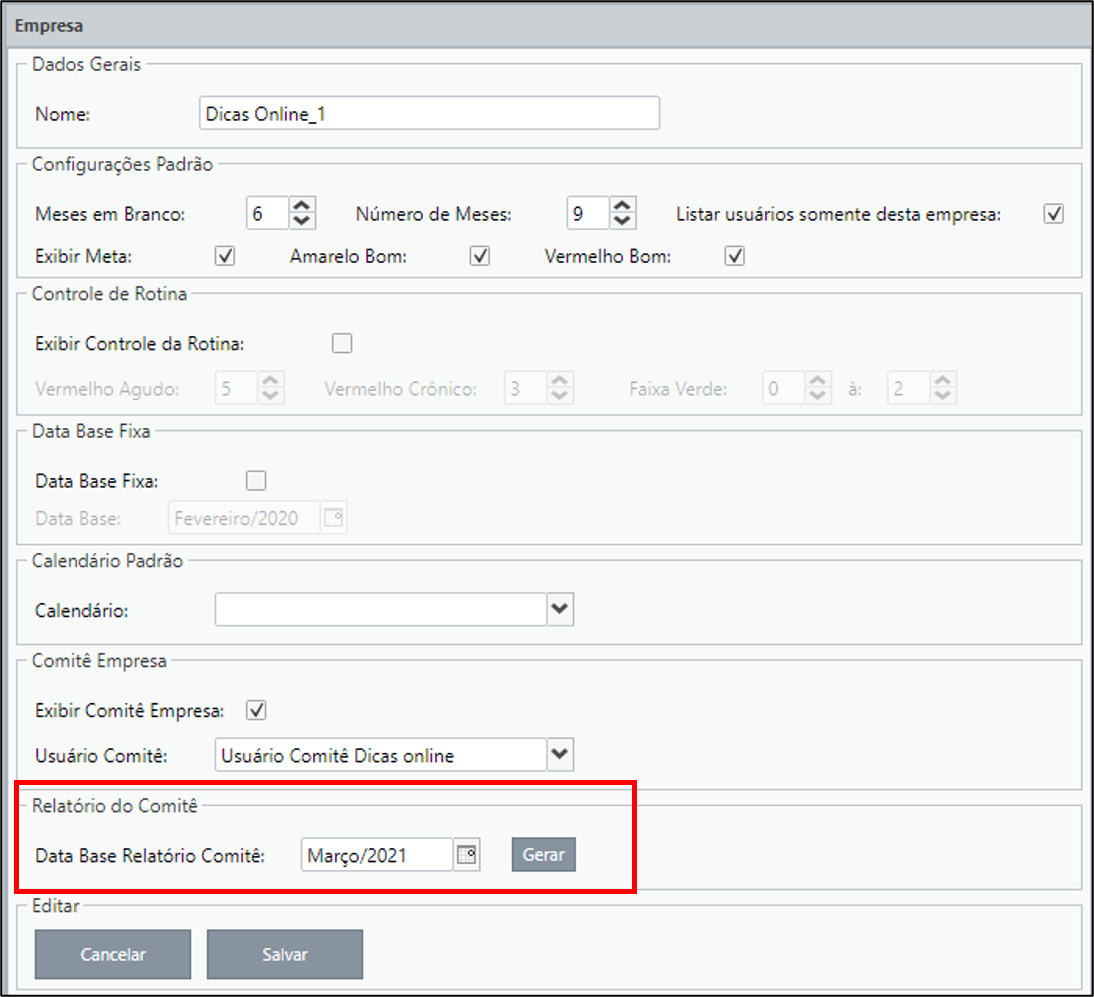This screenshot has height=997, width=1094.
Task: Click the Vermelho Agudo number field
Action: click(x=237, y=388)
